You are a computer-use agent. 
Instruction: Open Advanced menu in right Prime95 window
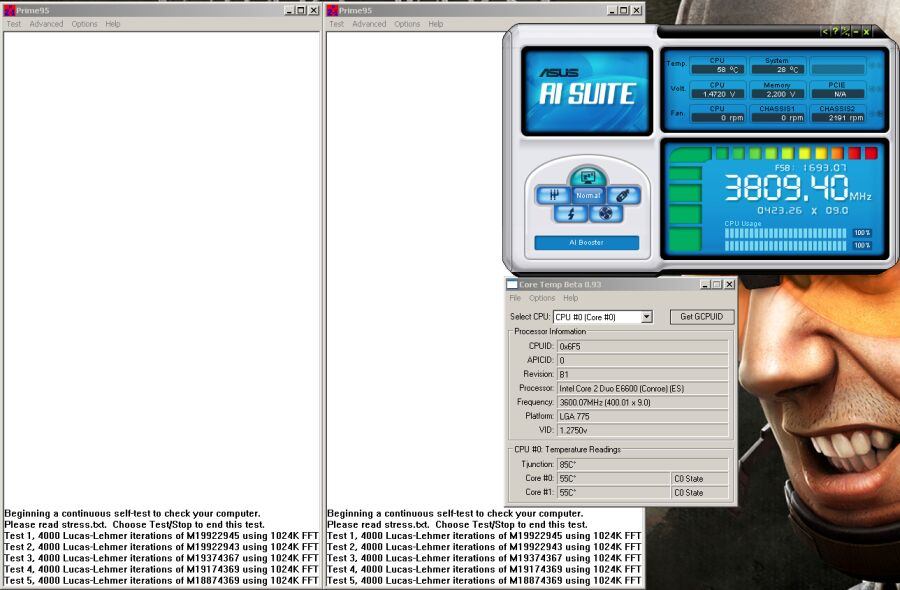(x=369, y=24)
